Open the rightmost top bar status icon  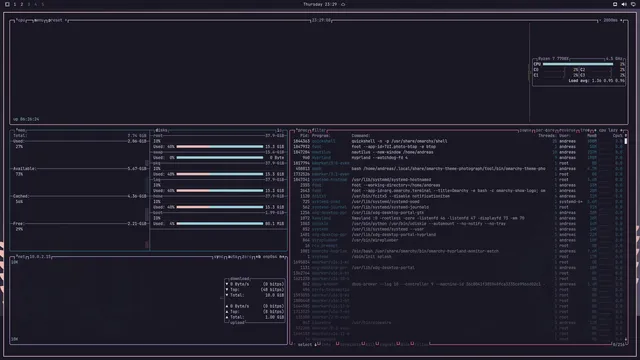pyautogui.click(x=633, y=4)
